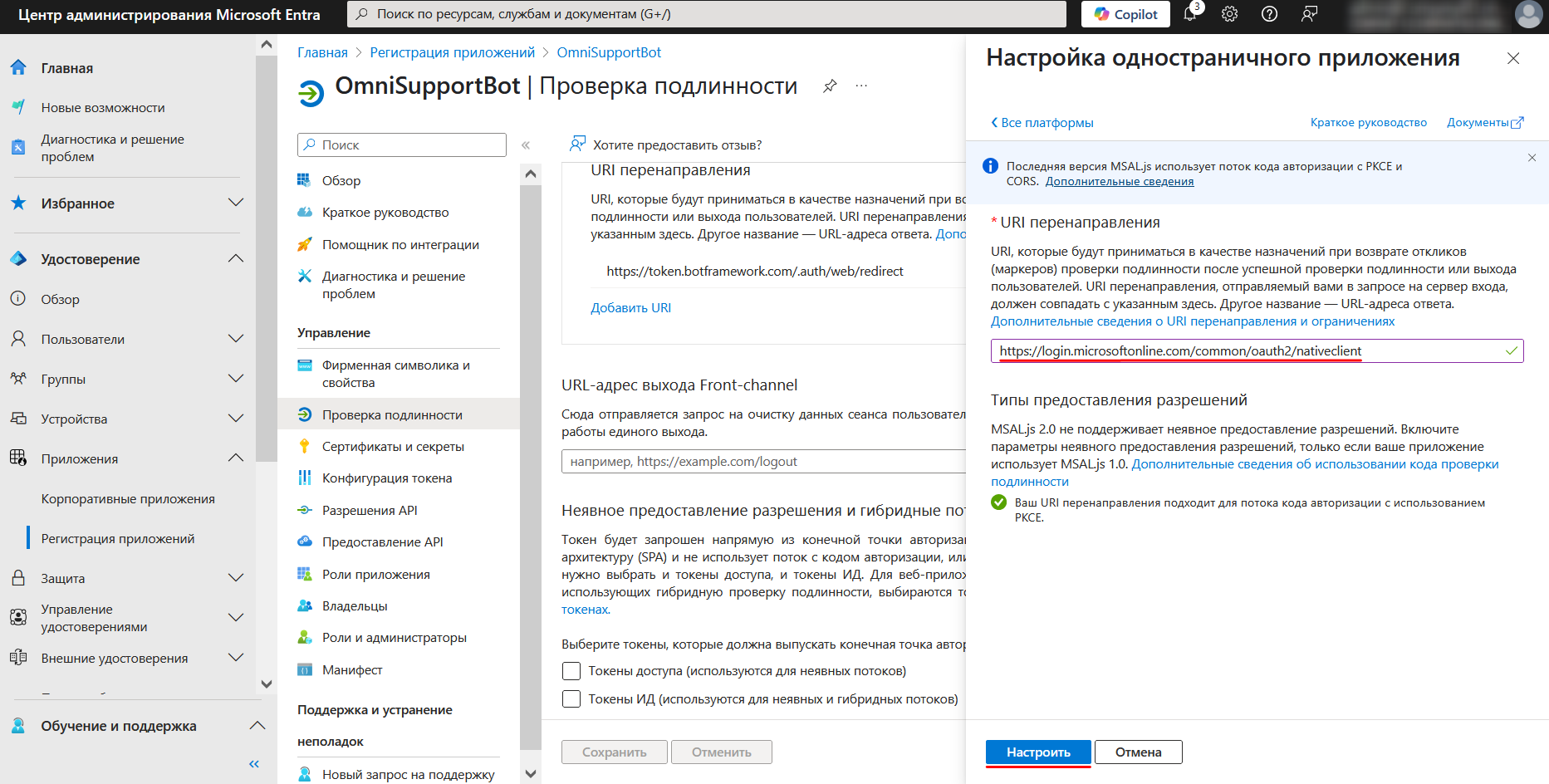
Task: Open Корпоративные приложения
Action: coord(128,499)
